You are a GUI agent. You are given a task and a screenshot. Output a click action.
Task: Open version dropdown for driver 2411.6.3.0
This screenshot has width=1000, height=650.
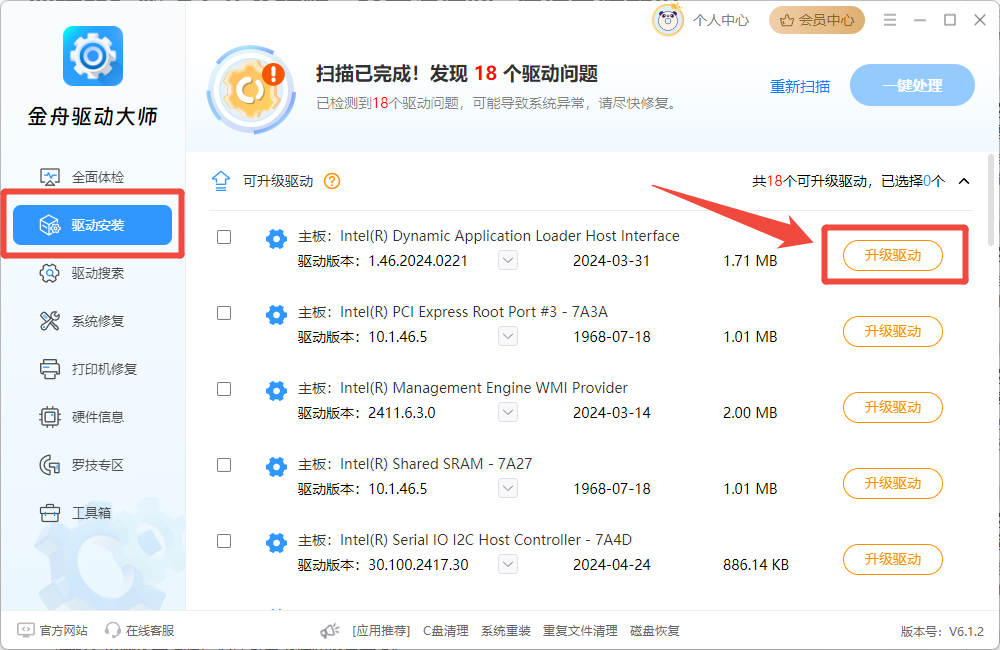508,412
